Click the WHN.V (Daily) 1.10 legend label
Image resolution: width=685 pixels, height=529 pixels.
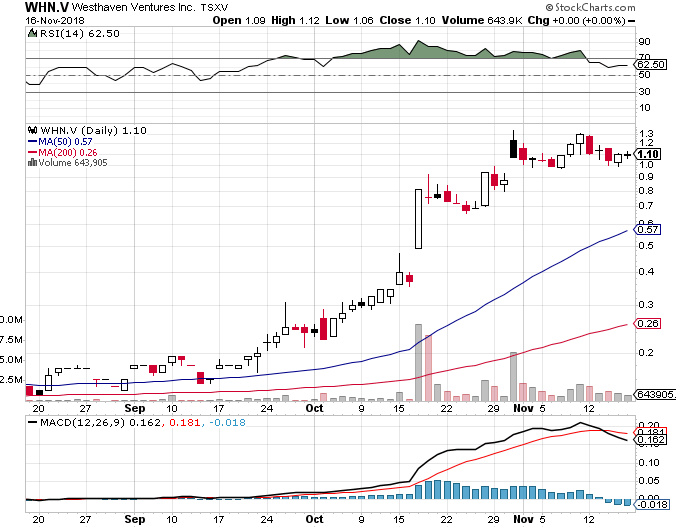click(93, 130)
